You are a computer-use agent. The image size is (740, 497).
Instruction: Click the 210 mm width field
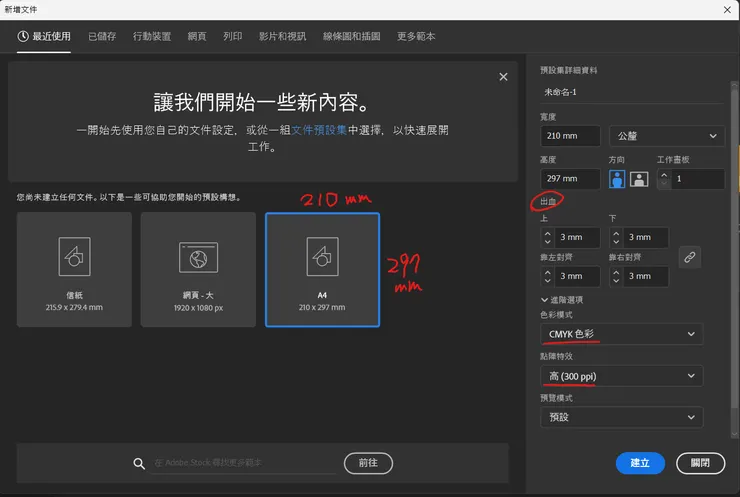[570, 136]
